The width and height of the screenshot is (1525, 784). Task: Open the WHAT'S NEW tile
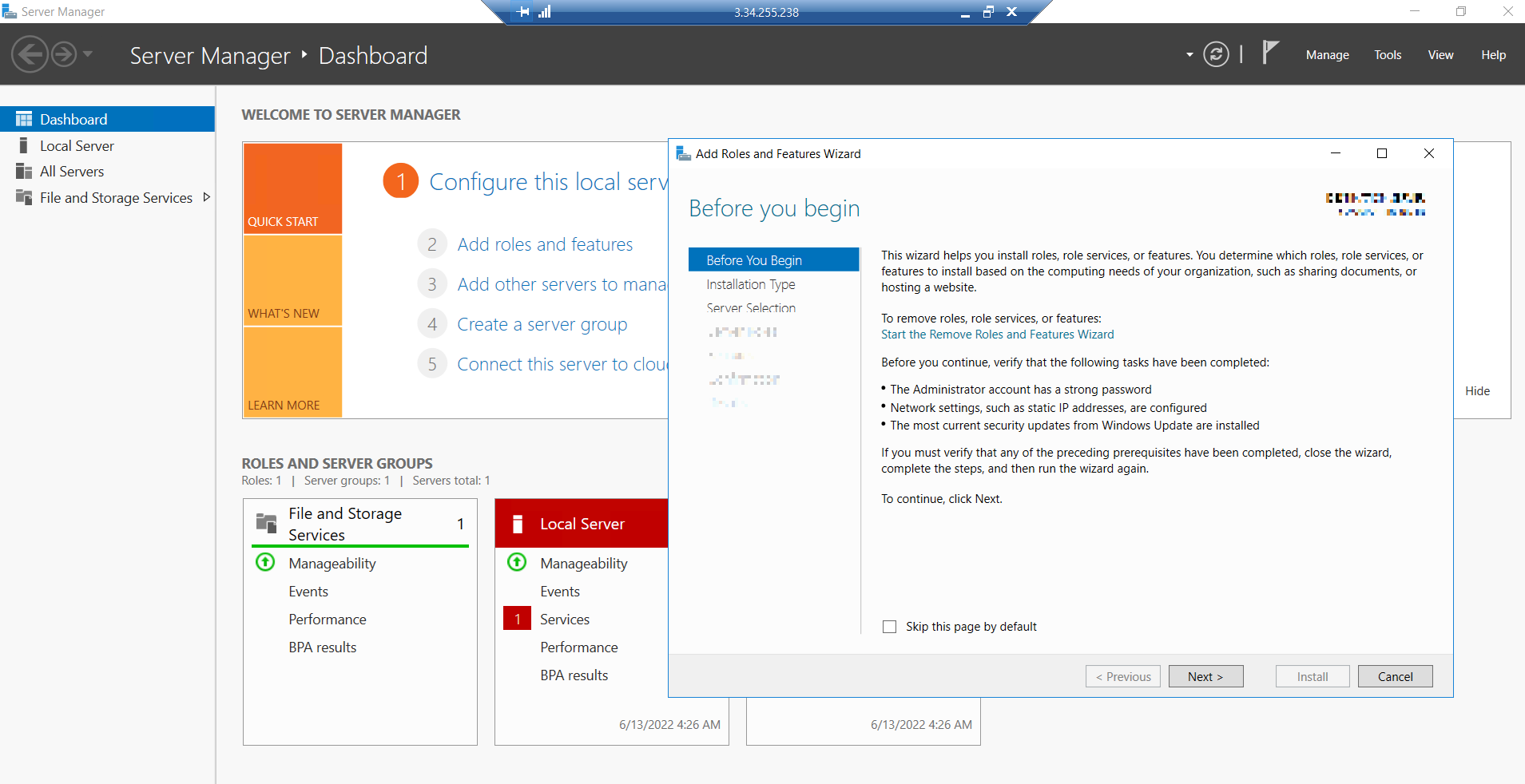click(292, 280)
